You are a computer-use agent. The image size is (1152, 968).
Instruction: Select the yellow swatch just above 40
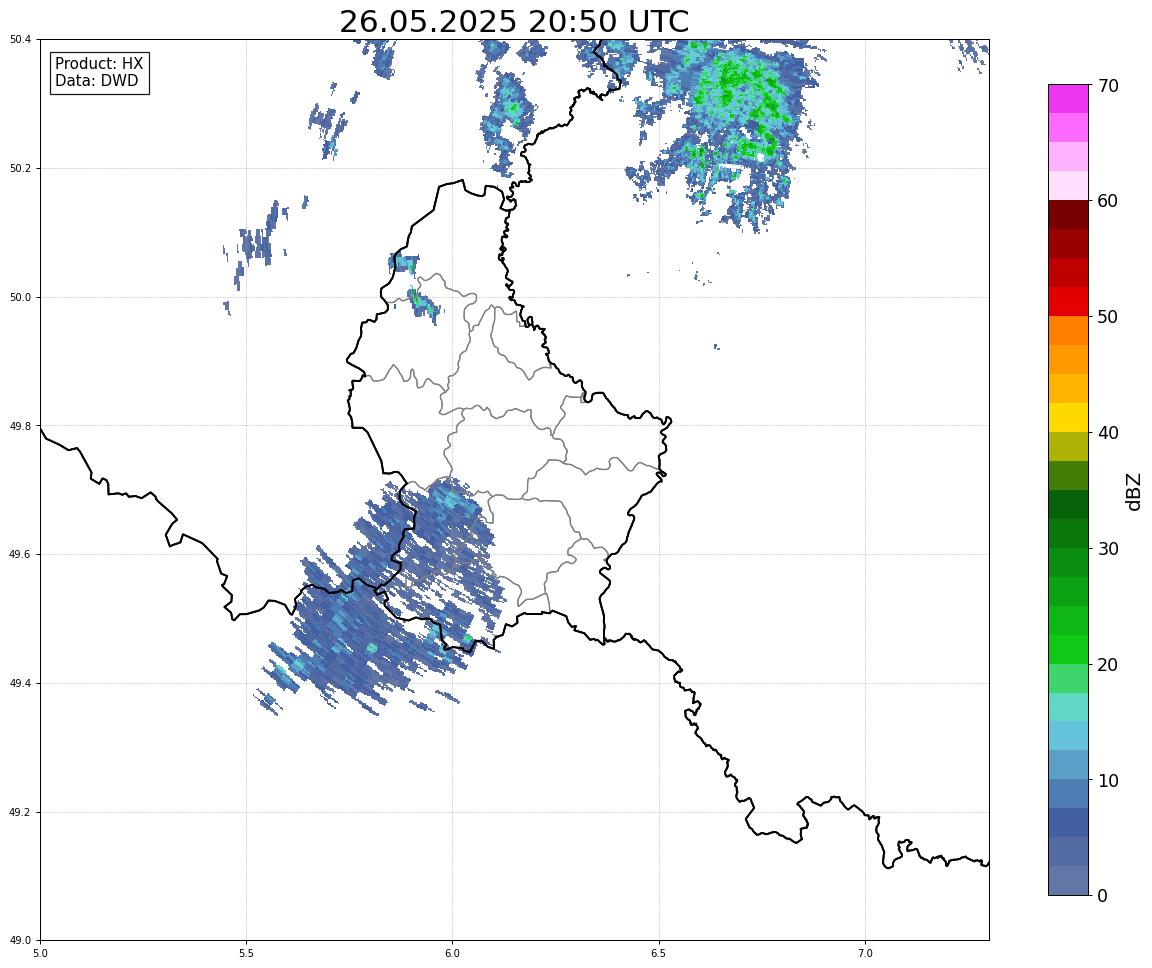click(1068, 417)
